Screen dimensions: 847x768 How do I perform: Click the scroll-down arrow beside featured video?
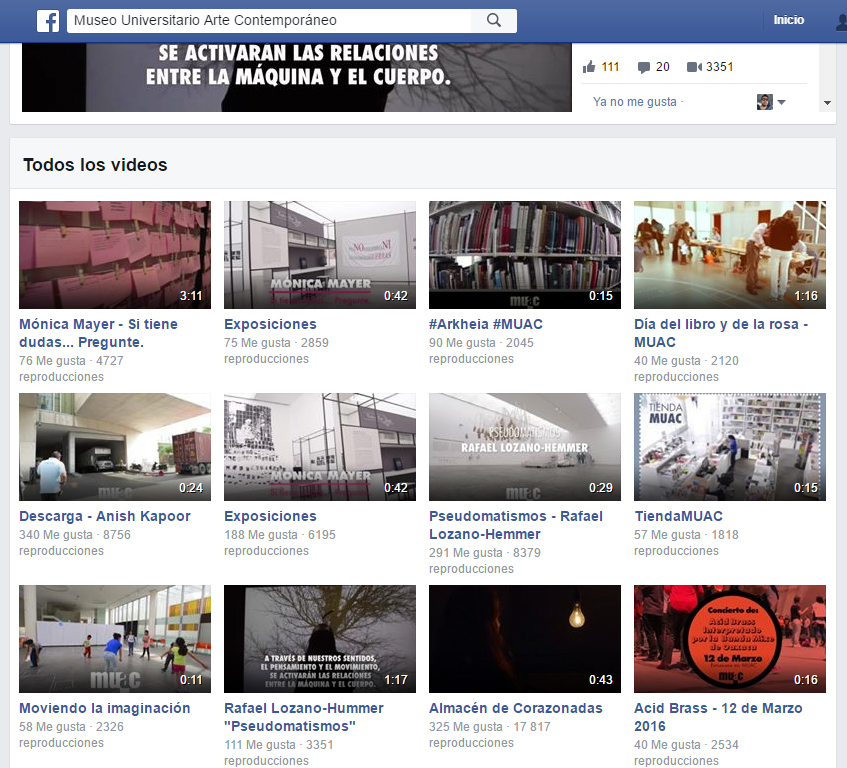[x=827, y=103]
